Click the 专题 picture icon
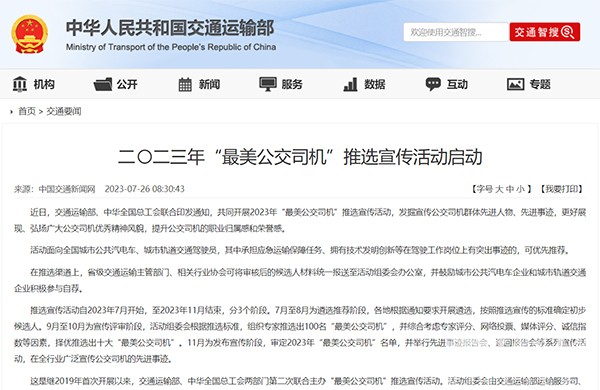The image size is (600, 390). 515,84
